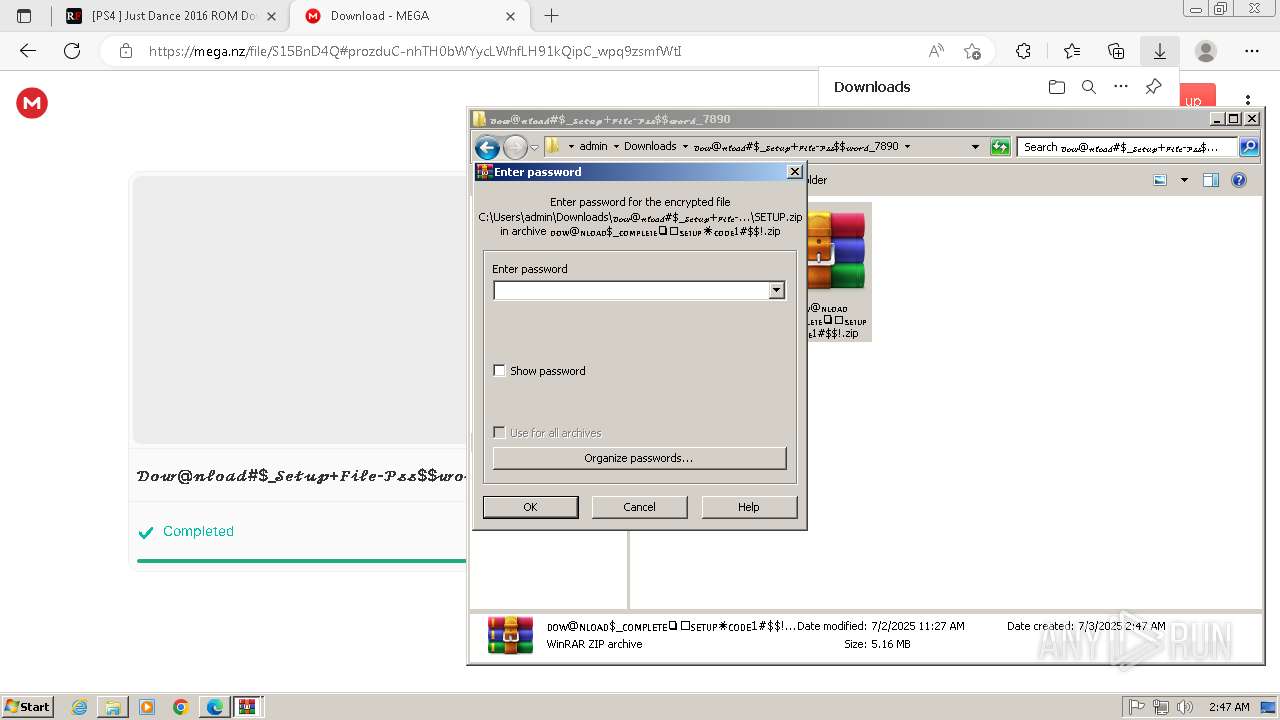Viewport: 1280px width, 720px height.
Task: Click the Explorer search magnifier icon
Action: point(1249,147)
